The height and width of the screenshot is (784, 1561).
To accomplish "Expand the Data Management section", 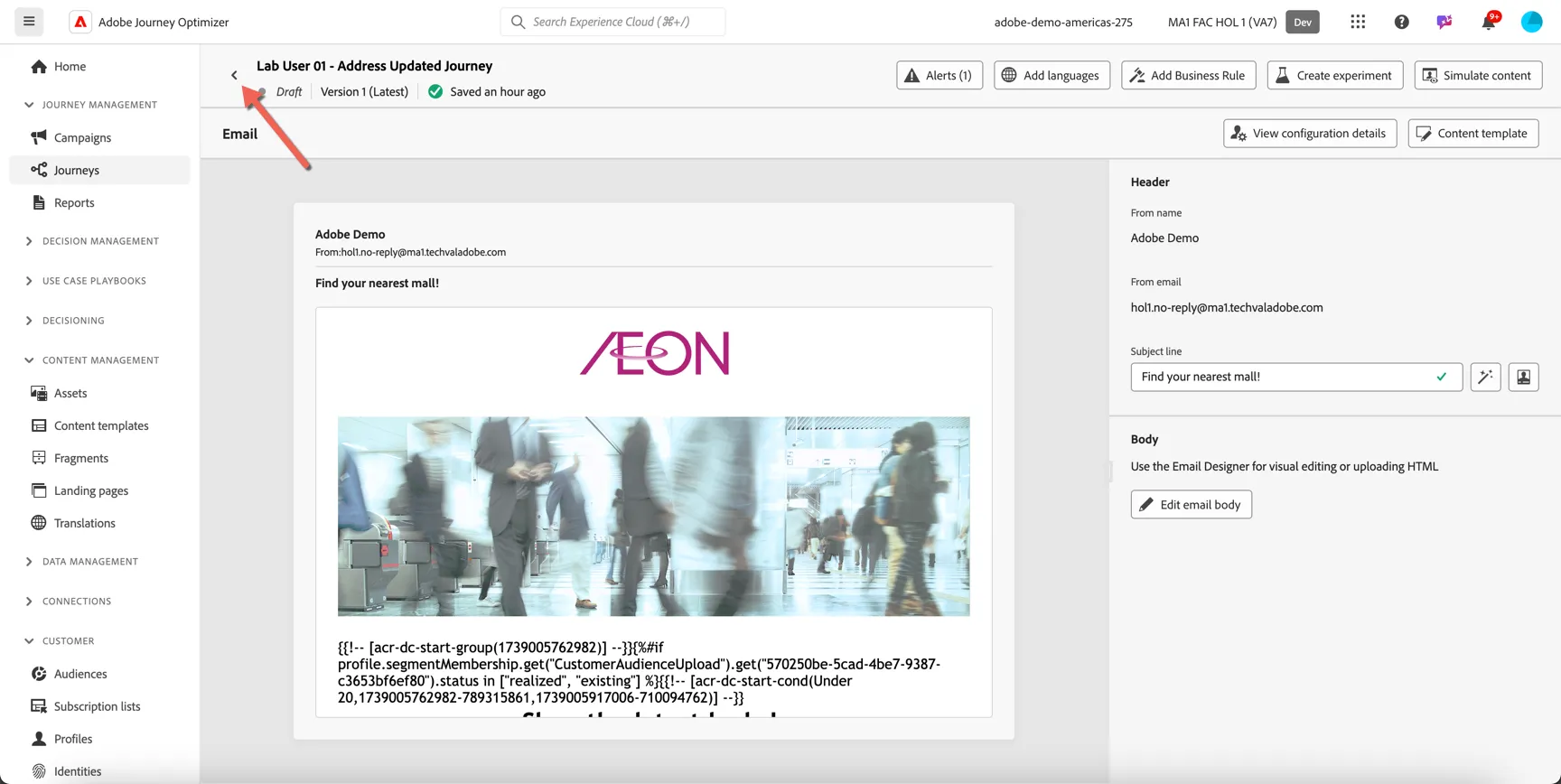I will [x=80, y=562].
